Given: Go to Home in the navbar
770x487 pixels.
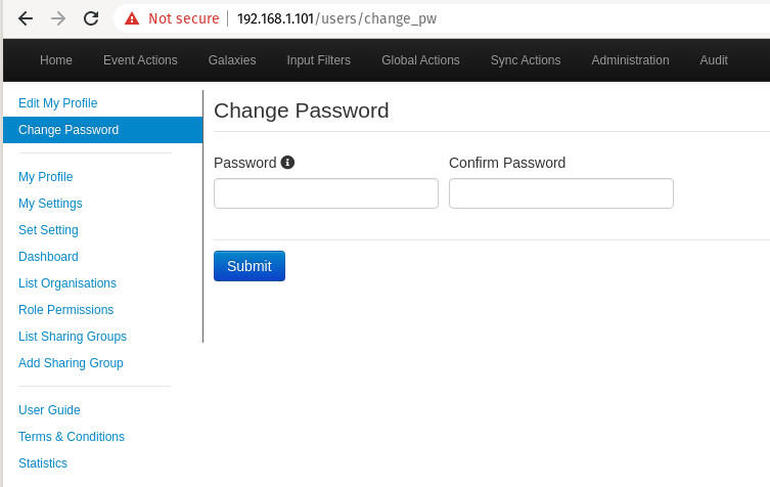Looking at the screenshot, I should (56, 60).
